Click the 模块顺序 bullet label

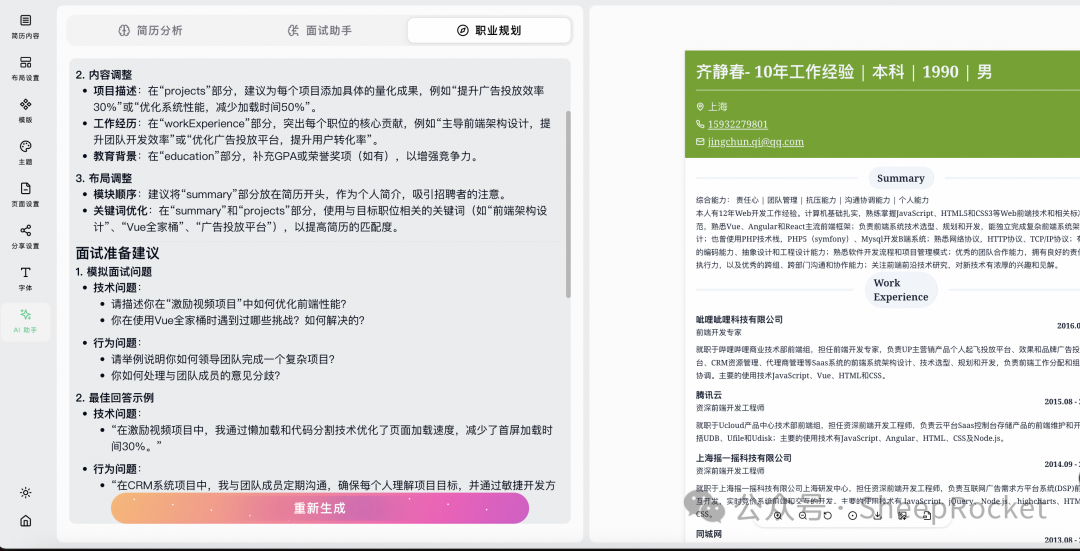click(115, 194)
